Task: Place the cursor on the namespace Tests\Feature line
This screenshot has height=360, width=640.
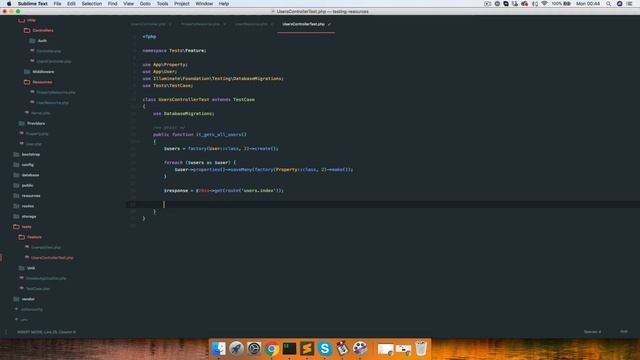Action: [x=174, y=51]
